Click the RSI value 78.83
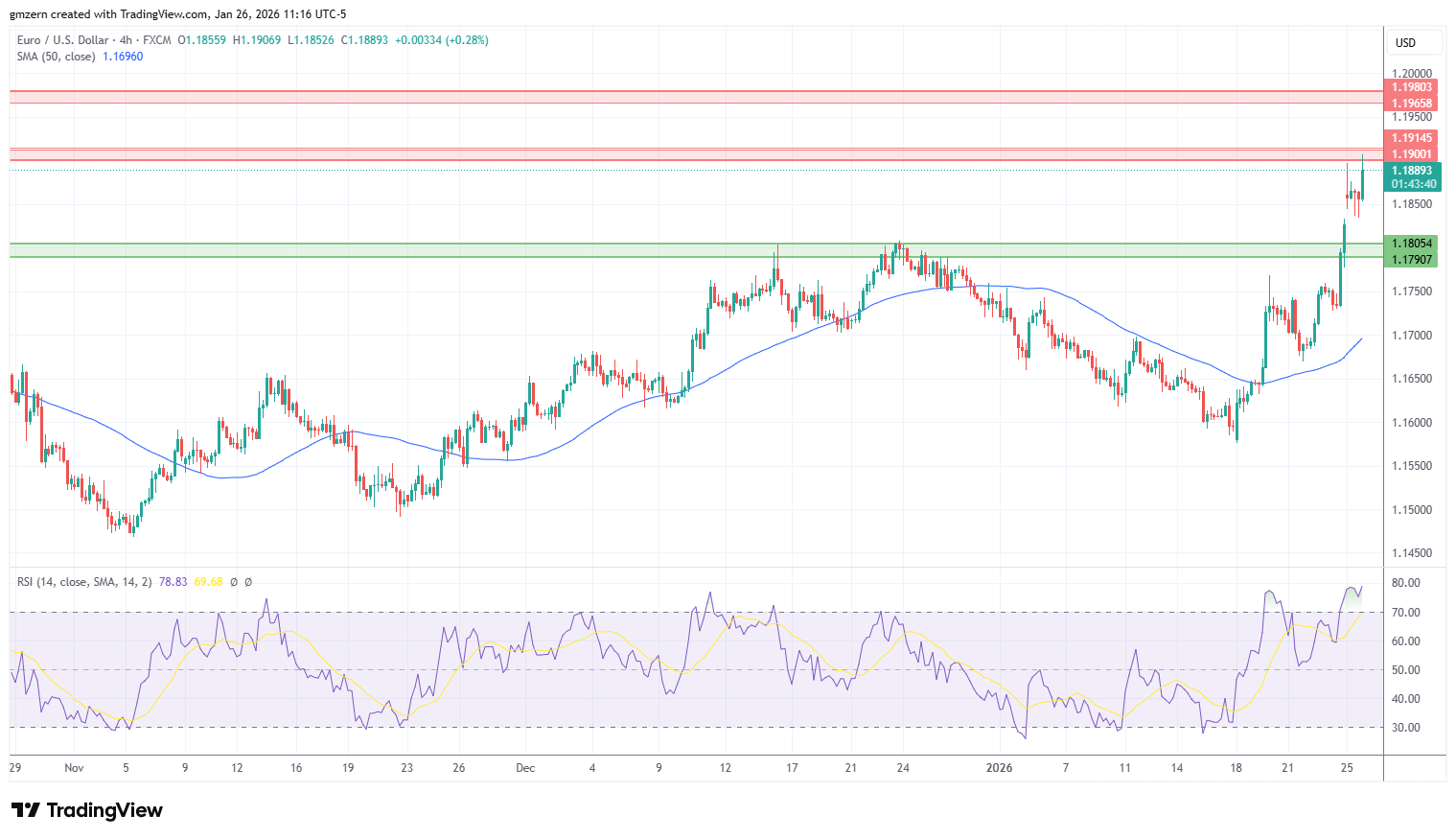Screen dimensions: 1456x839 (x=173, y=582)
